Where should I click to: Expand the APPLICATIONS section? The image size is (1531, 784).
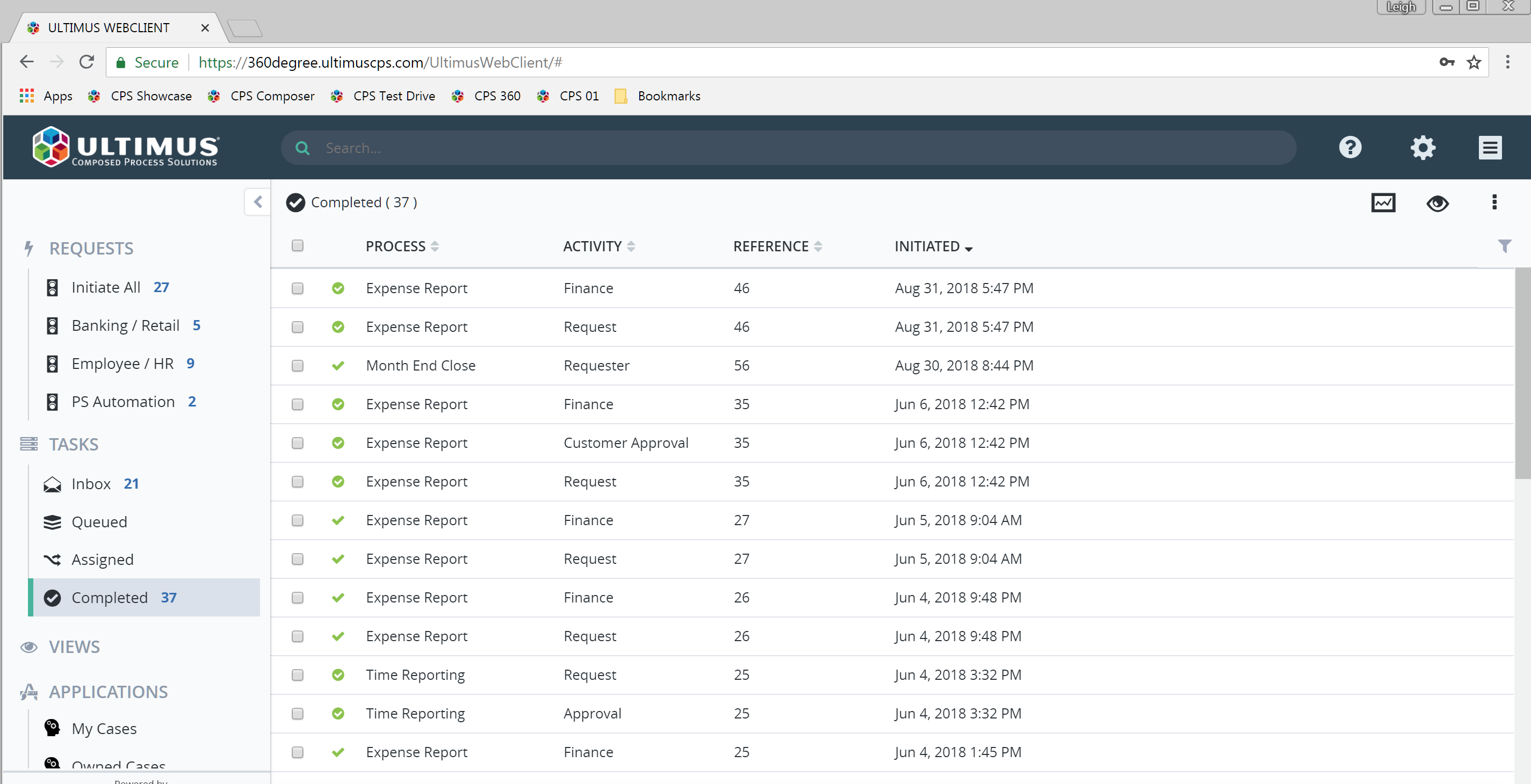[x=108, y=692]
